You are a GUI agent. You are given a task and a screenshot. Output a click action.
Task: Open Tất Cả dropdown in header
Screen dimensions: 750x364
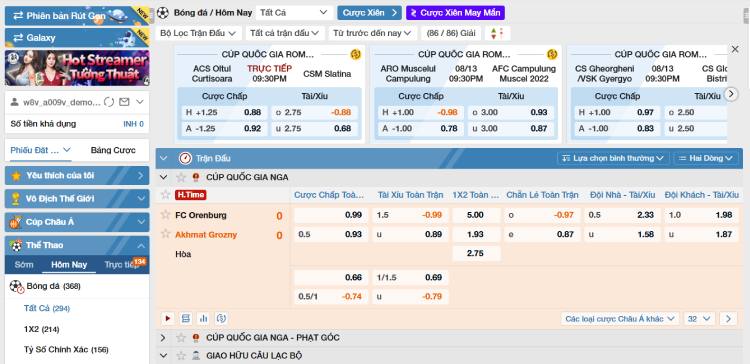(x=294, y=12)
